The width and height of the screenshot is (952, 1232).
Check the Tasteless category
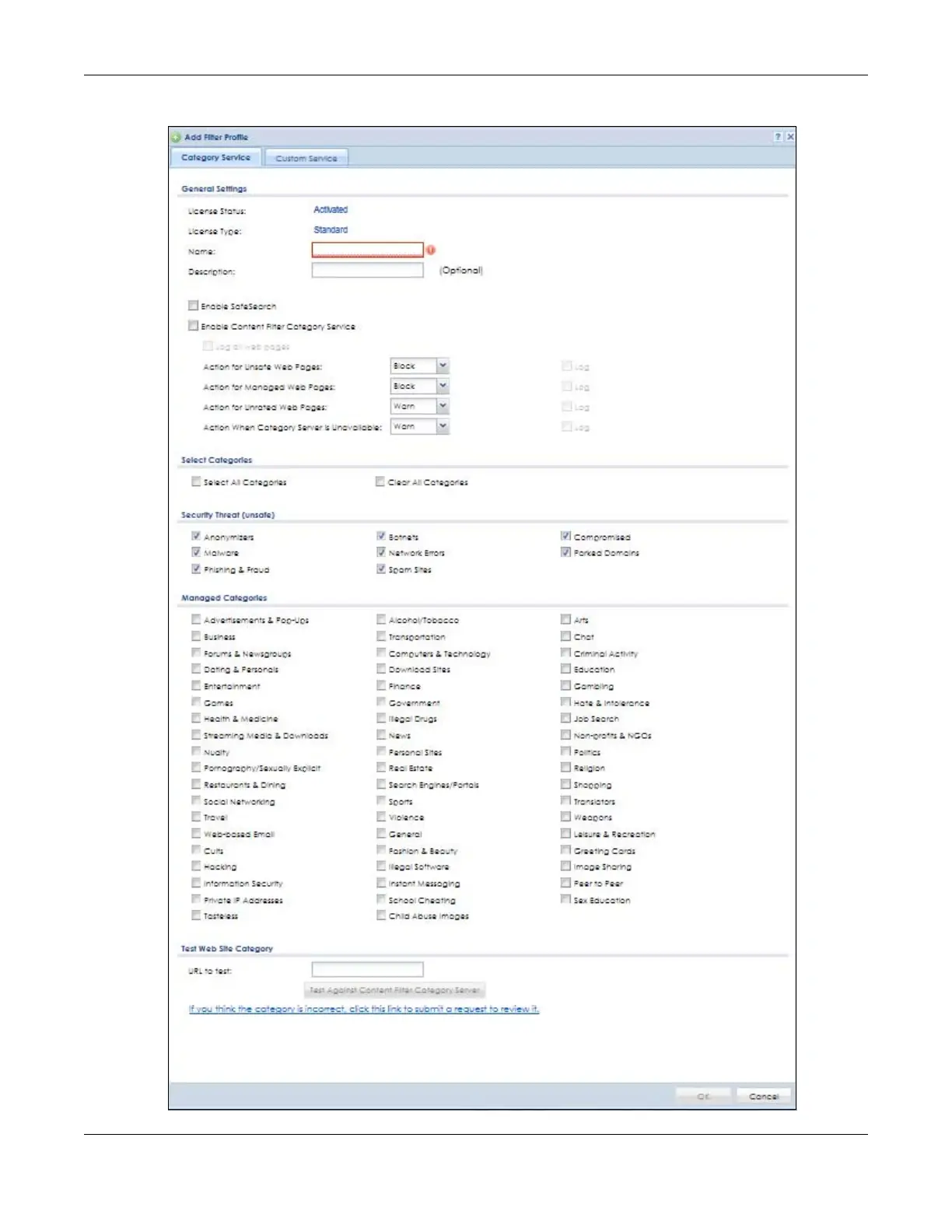point(196,915)
